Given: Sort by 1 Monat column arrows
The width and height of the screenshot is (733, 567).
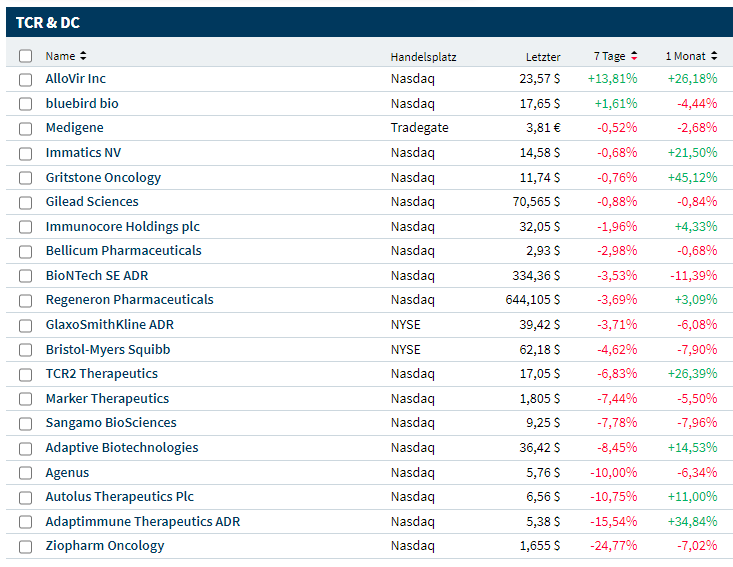Looking at the screenshot, I should pos(714,56).
